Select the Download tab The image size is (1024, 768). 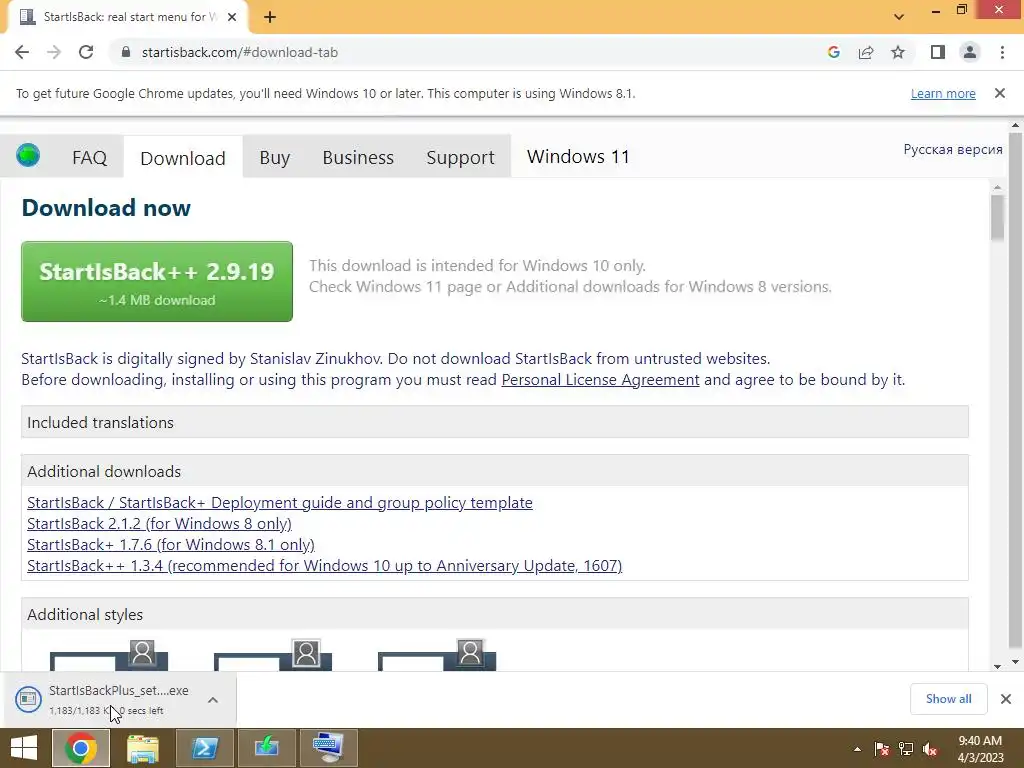click(183, 157)
